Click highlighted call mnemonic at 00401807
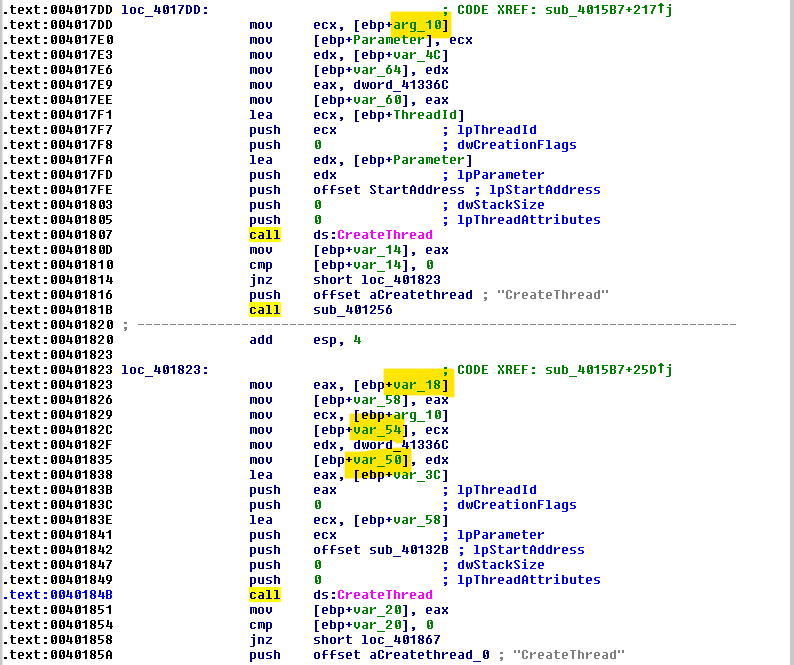The image size is (794, 665). pos(264,235)
